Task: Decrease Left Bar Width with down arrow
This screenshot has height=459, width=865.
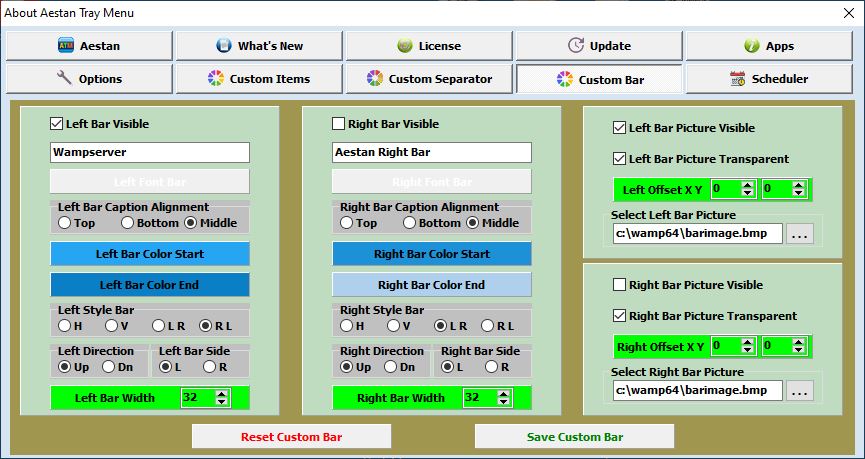Action: coord(222,402)
